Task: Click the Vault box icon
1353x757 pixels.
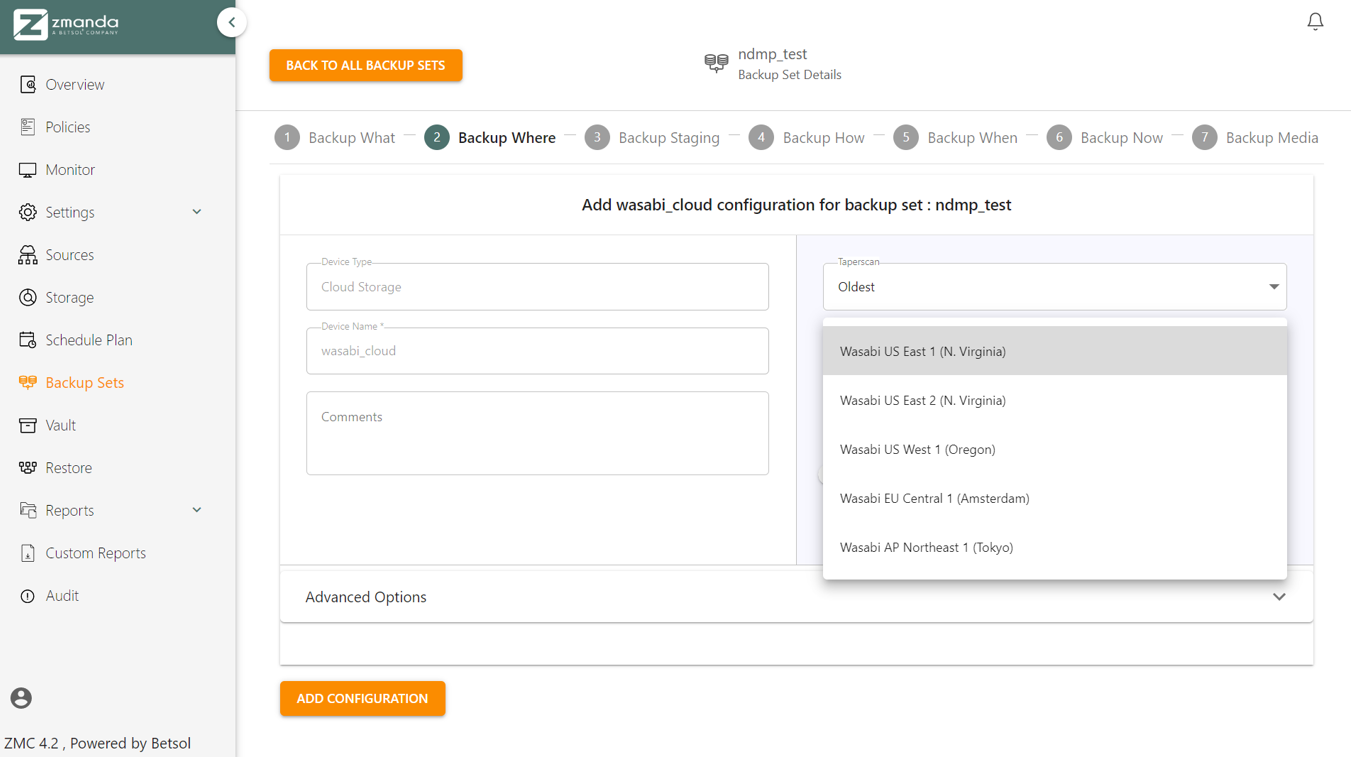Action: [x=28, y=425]
